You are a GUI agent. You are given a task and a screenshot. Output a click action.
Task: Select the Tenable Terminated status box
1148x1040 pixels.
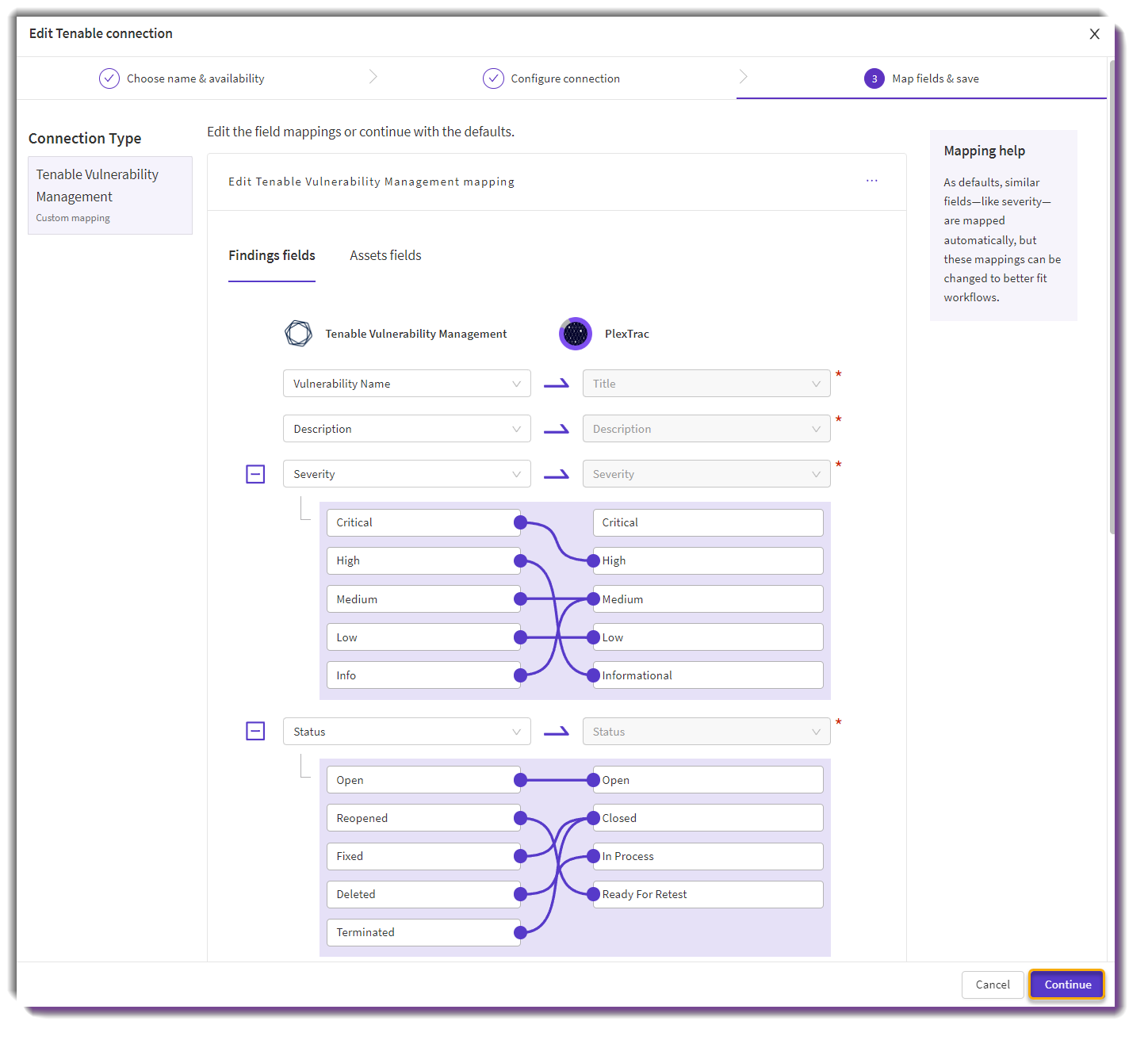(423, 932)
